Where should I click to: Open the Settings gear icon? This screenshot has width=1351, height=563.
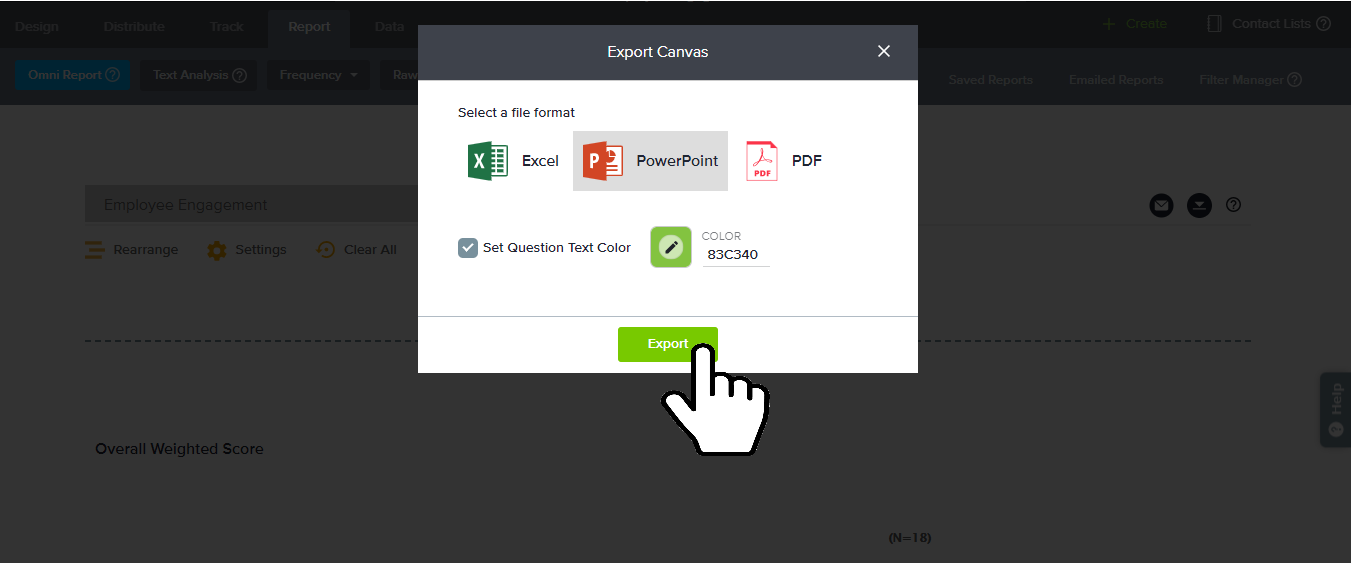217,250
